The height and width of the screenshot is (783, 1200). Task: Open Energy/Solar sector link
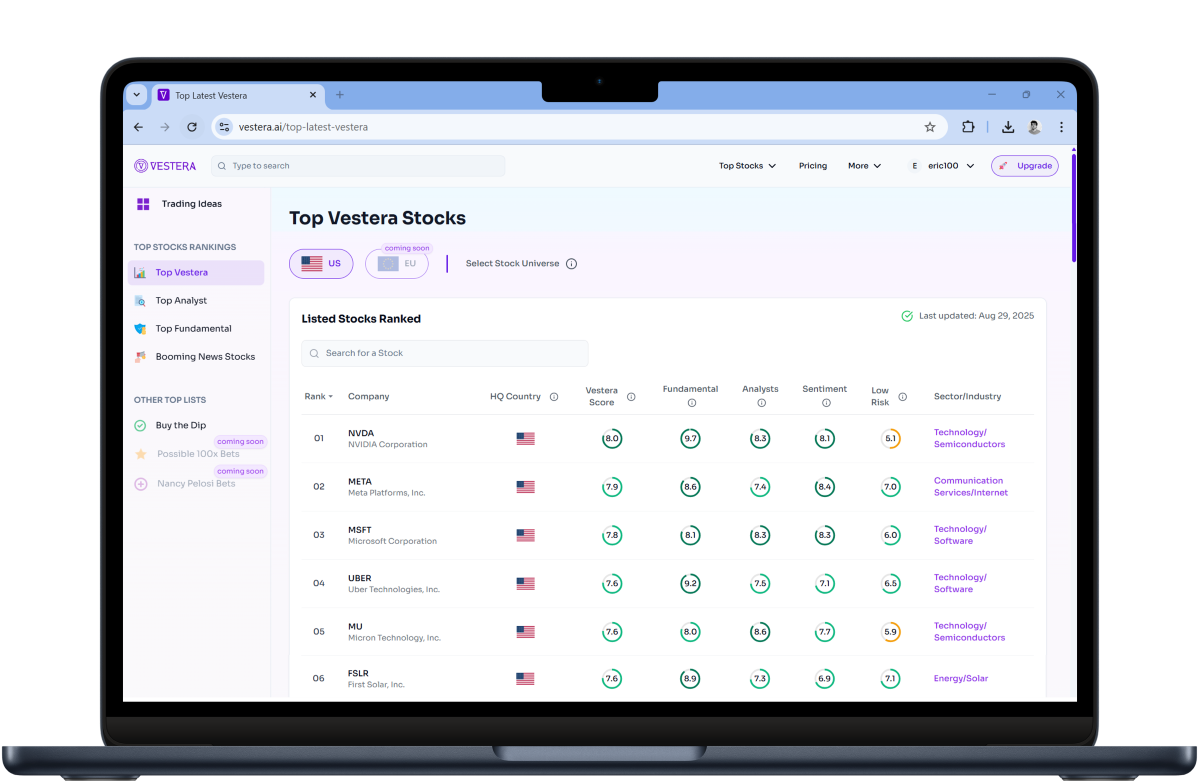coord(961,679)
